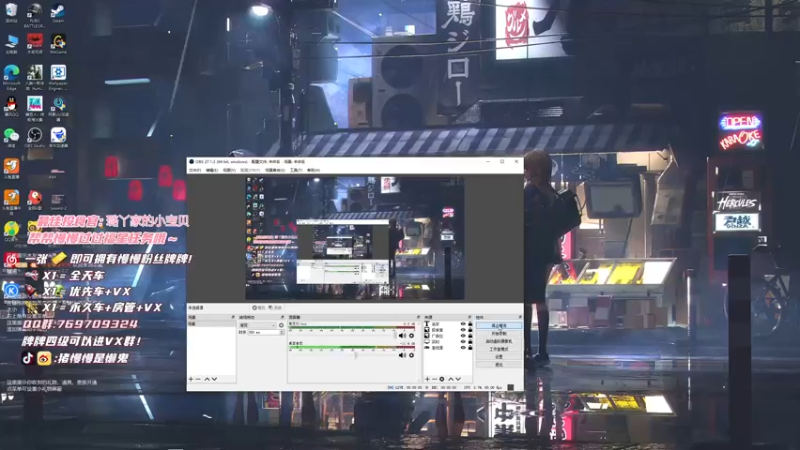Open transition properties gear beside the transition dropdown
Image resolution: width=800 pixels, height=450 pixels.
281,325
